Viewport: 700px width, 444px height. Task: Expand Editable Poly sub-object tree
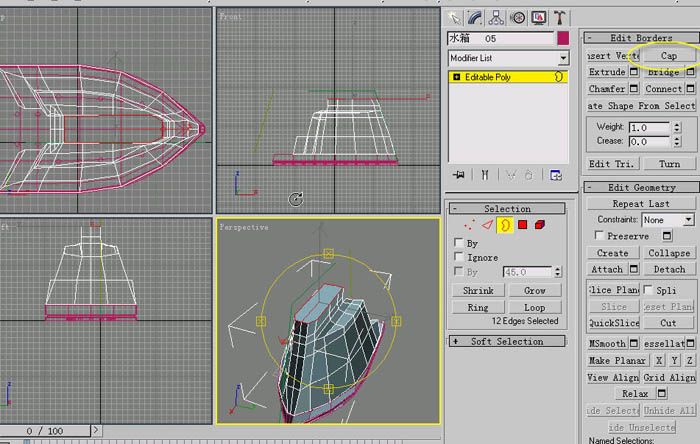[456, 77]
